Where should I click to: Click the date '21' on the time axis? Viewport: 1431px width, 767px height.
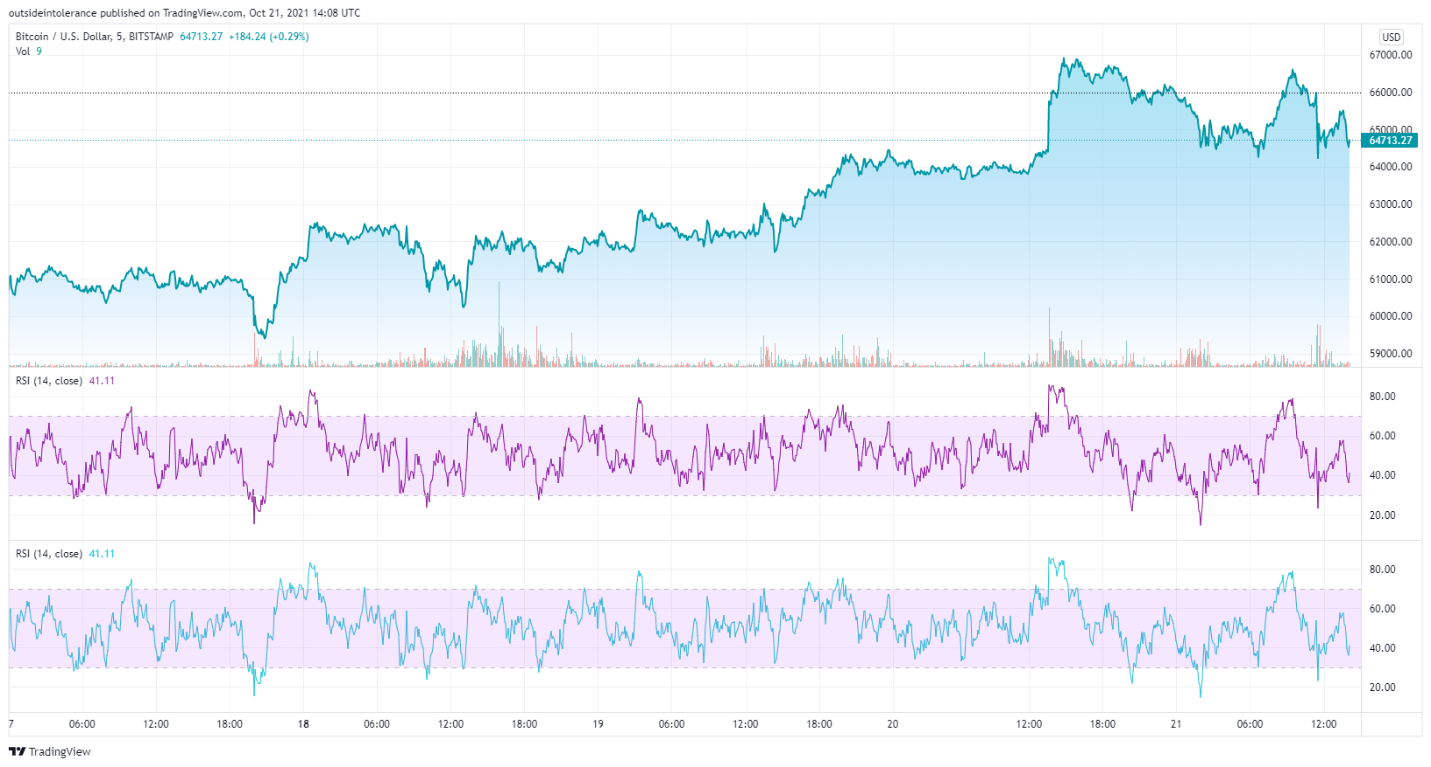pos(1177,724)
